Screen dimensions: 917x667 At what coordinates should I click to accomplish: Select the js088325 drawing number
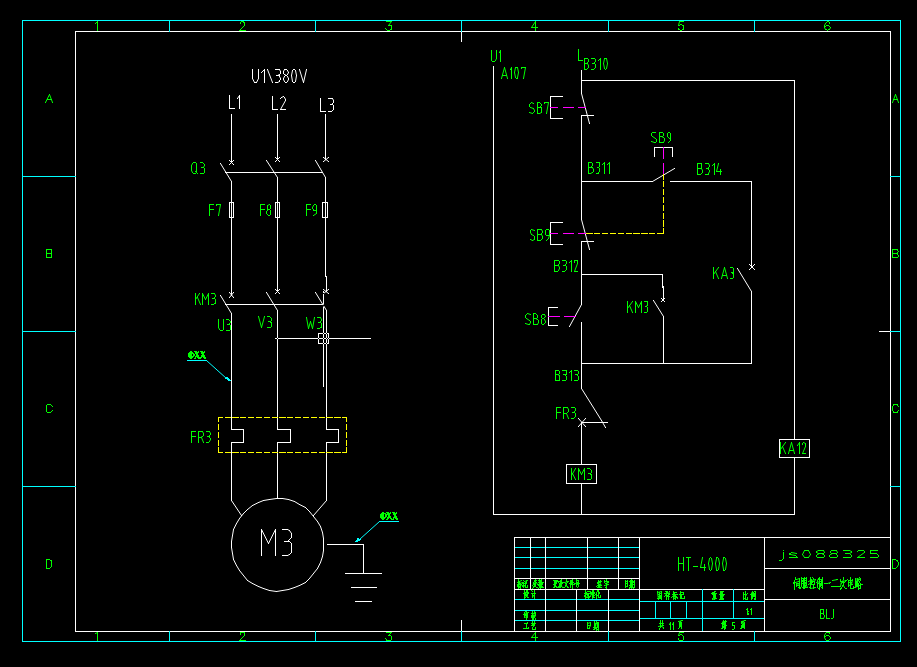click(829, 554)
